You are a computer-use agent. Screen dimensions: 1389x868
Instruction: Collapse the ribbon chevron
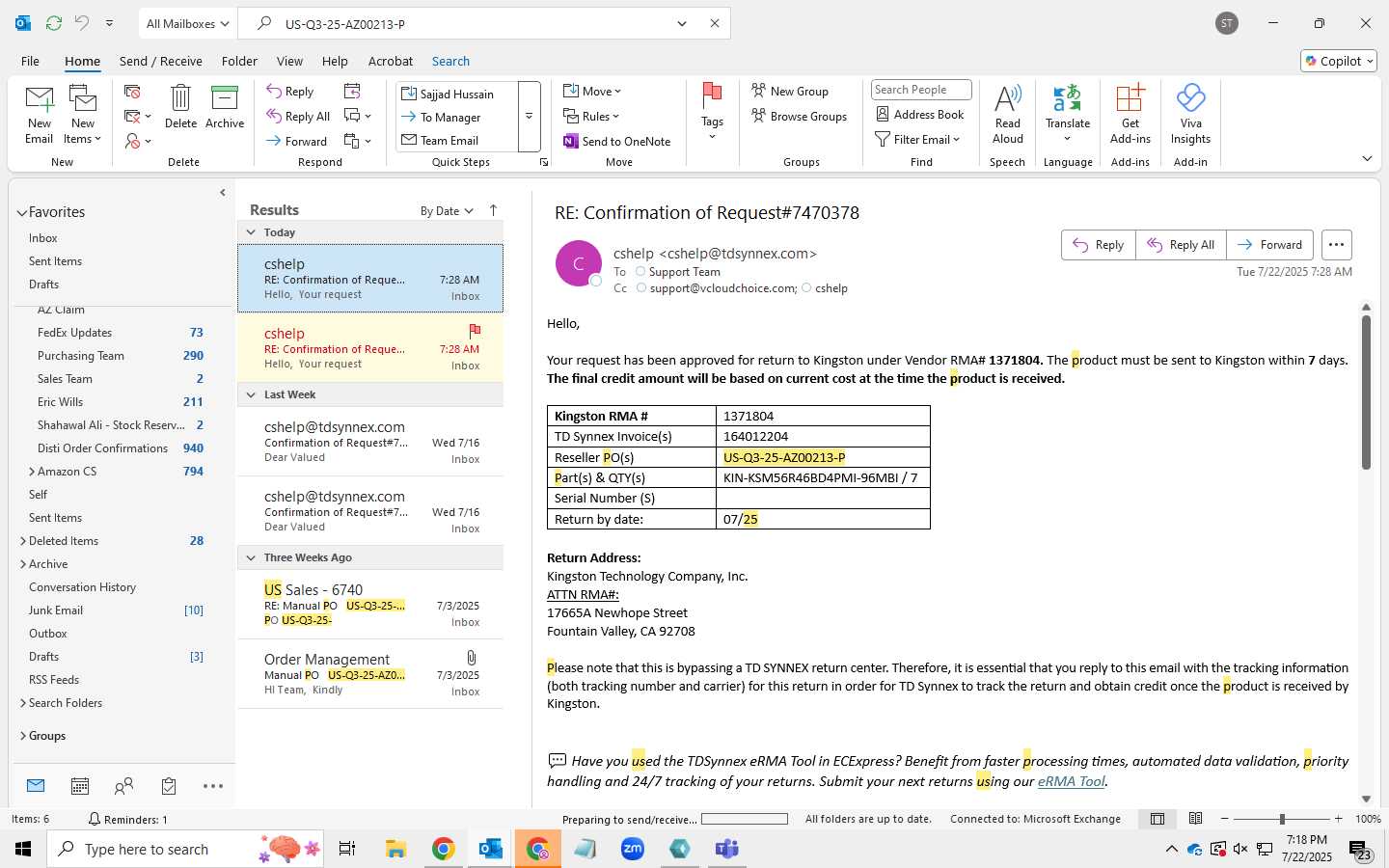pos(1367,159)
